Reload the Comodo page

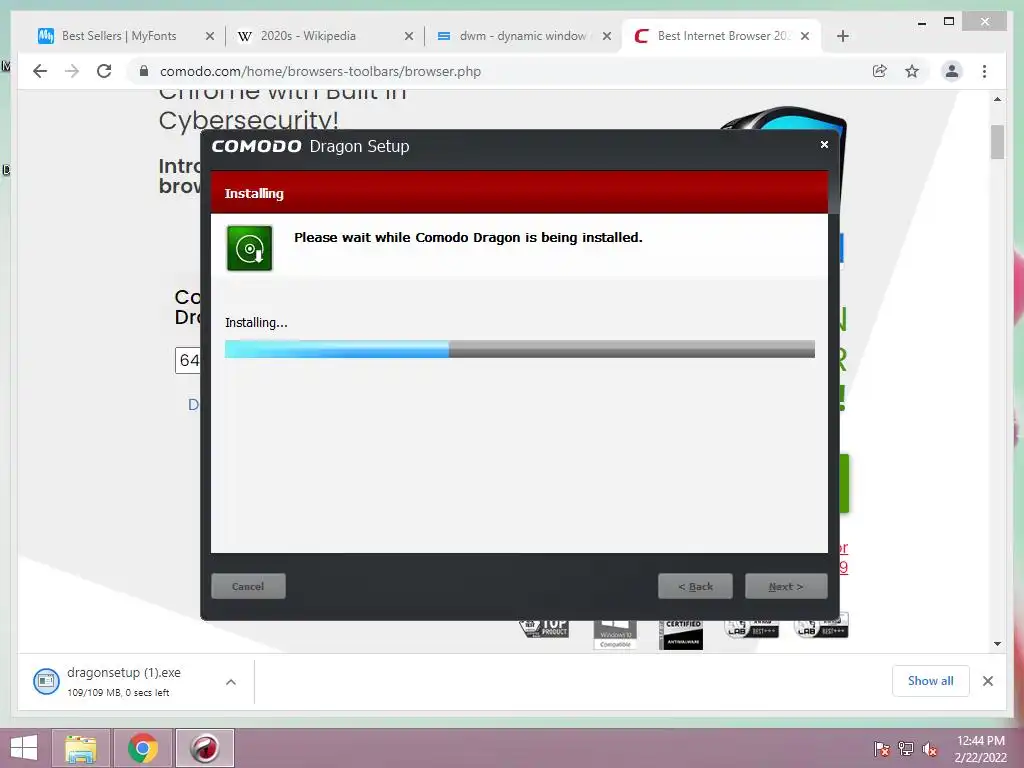(x=104, y=71)
